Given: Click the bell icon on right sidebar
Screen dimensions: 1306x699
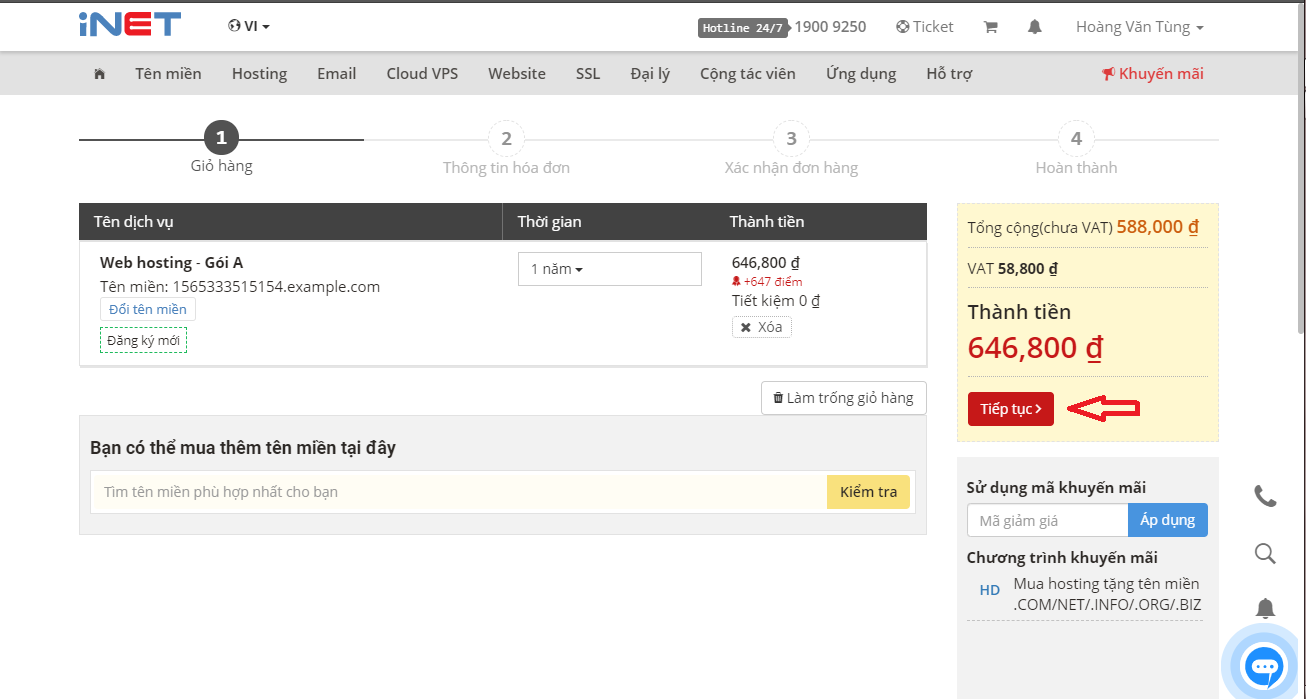Looking at the screenshot, I should coord(1265,608).
